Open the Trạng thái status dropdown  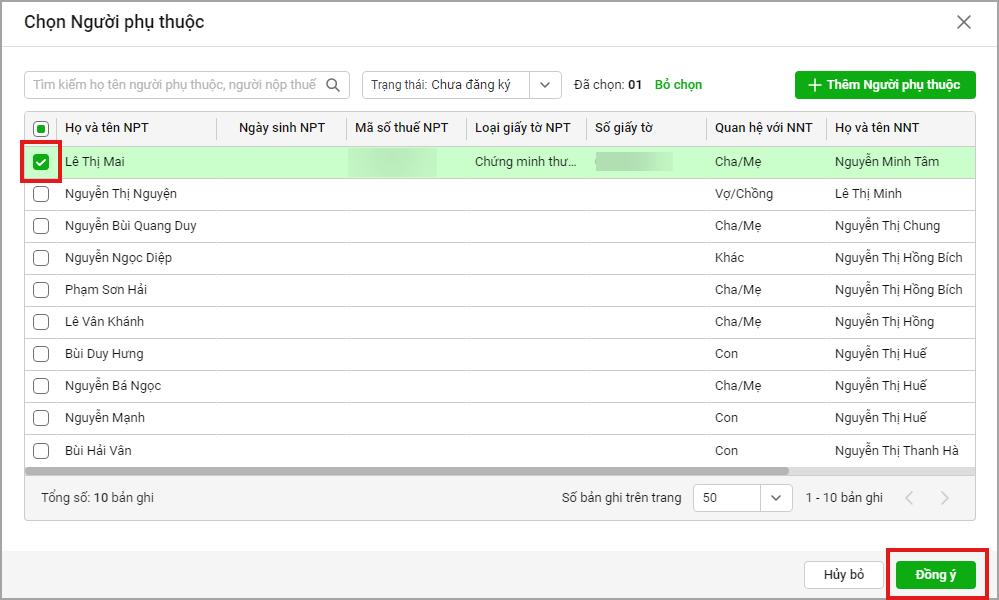pos(544,85)
